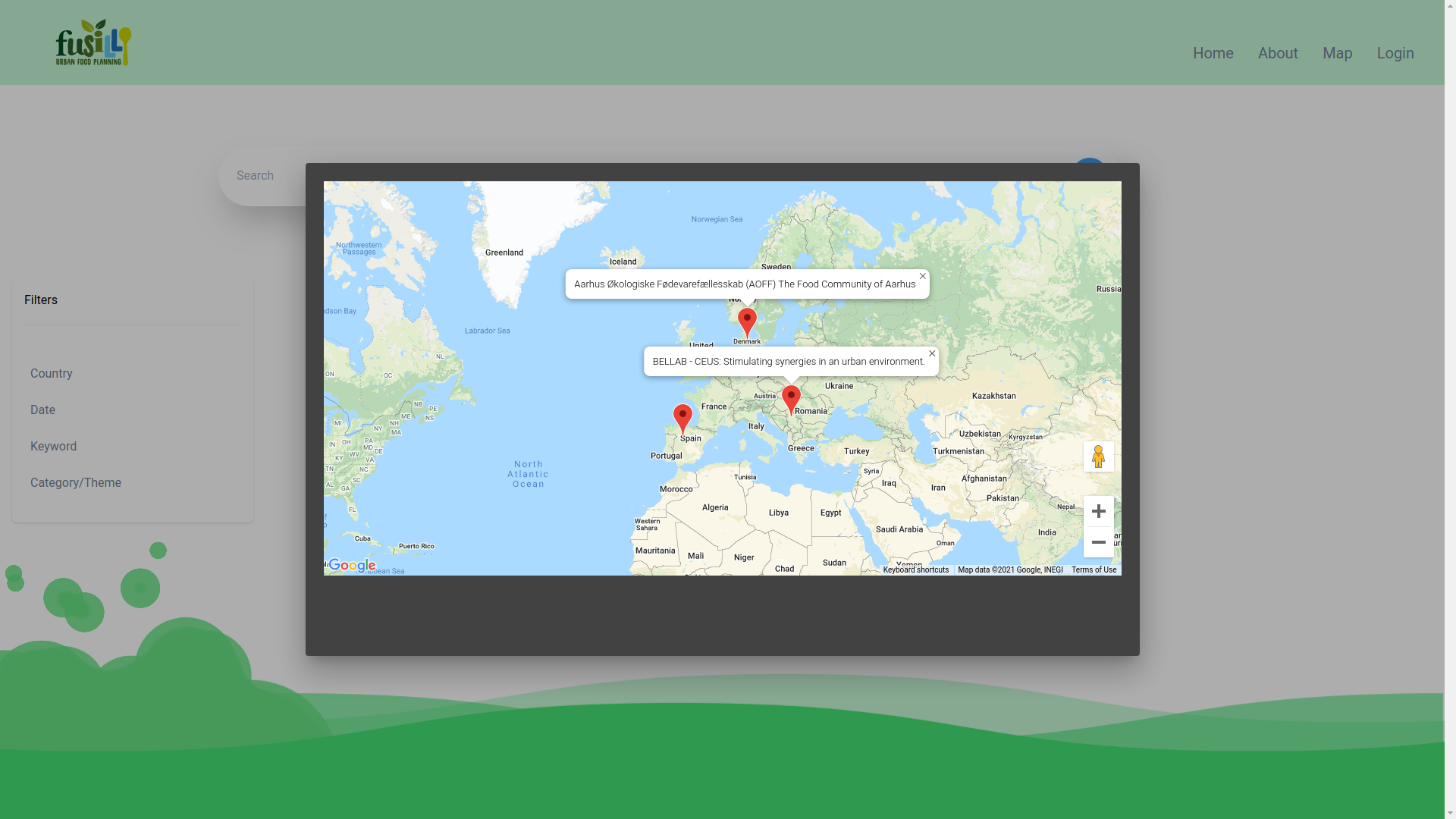Close the Aarhus food community popup
1456x819 pixels.
(922, 276)
